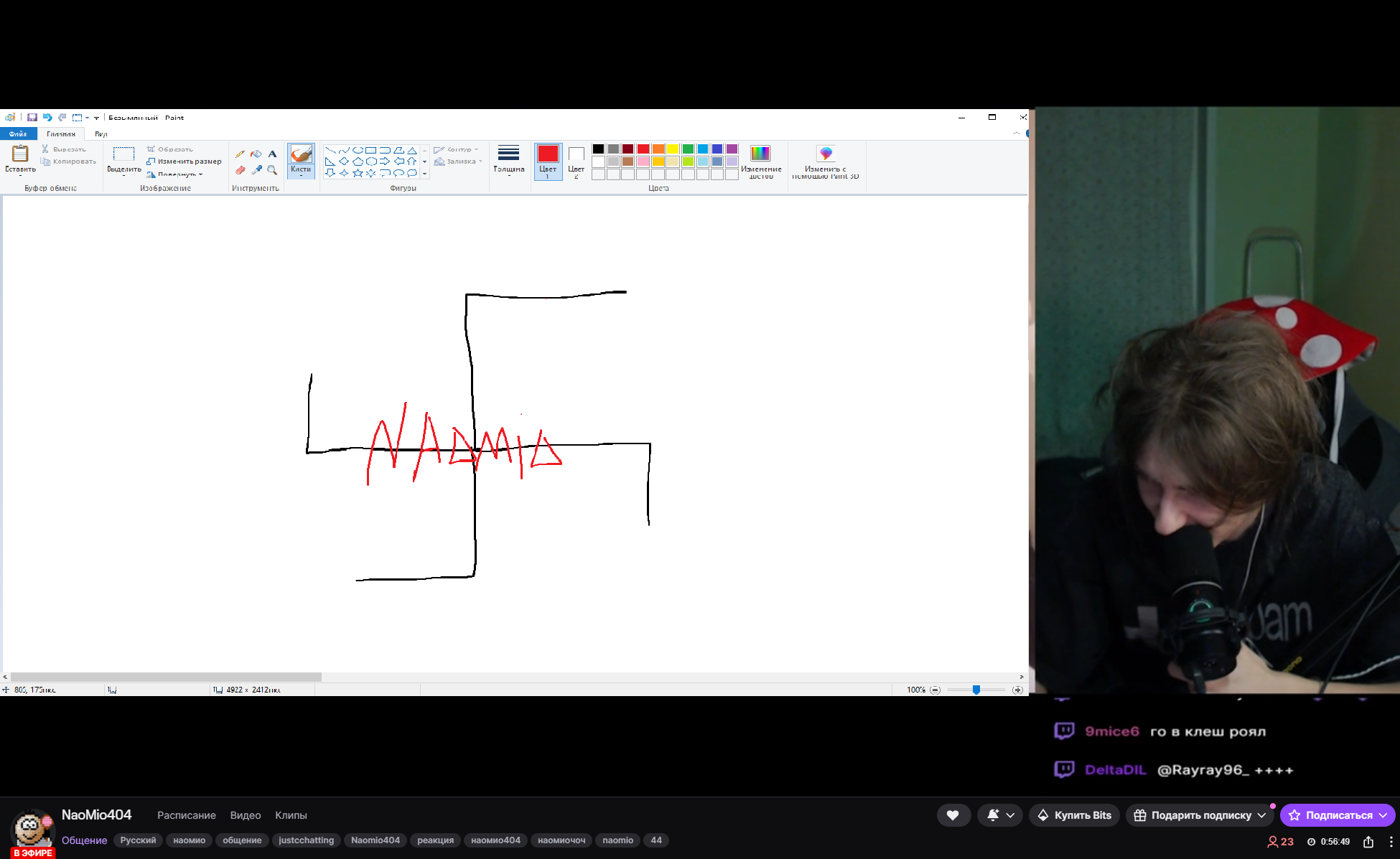
Task: Pick the Color picker eyedropper tool
Action: pyautogui.click(x=256, y=170)
